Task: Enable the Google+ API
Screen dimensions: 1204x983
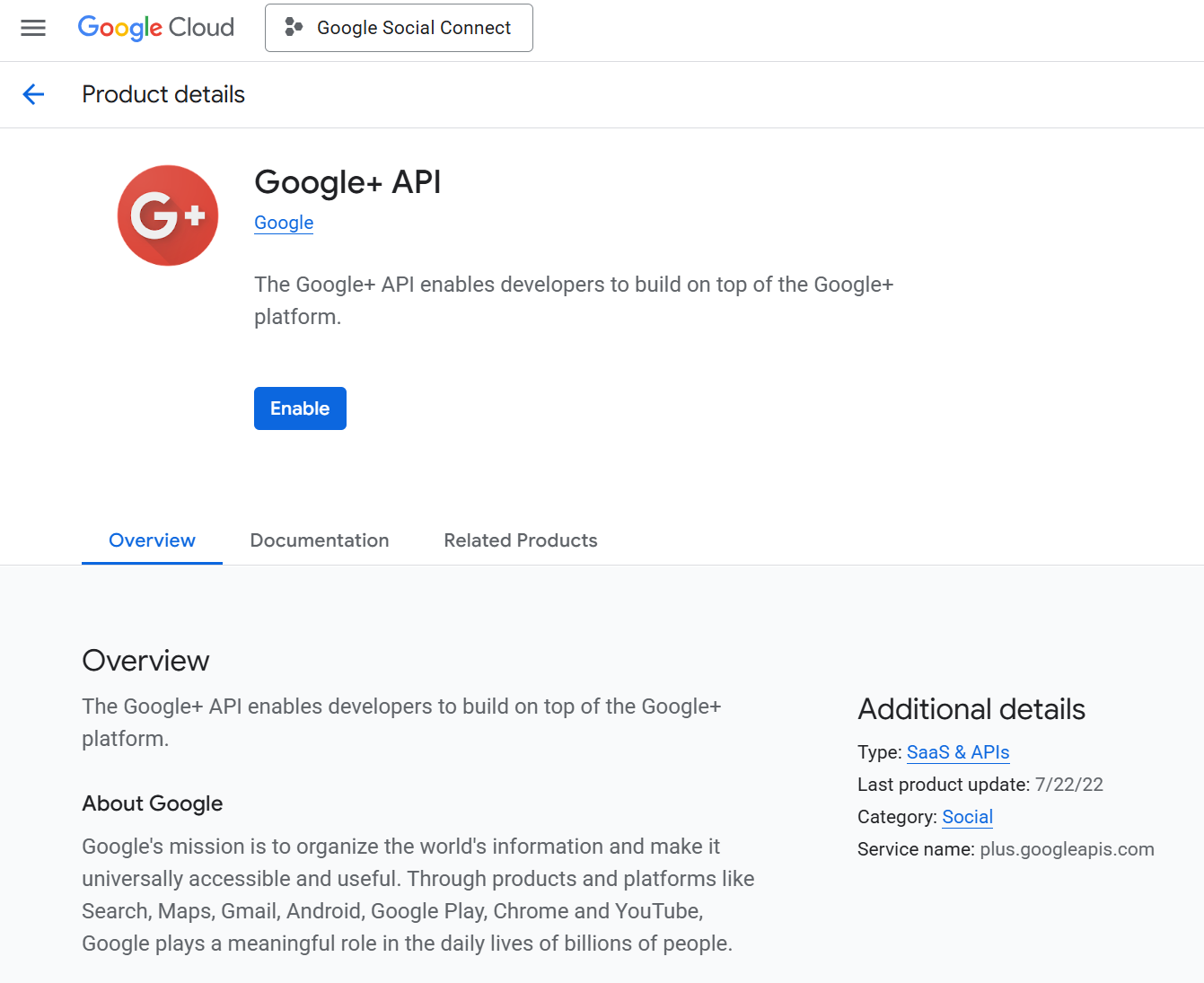Action: [300, 408]
